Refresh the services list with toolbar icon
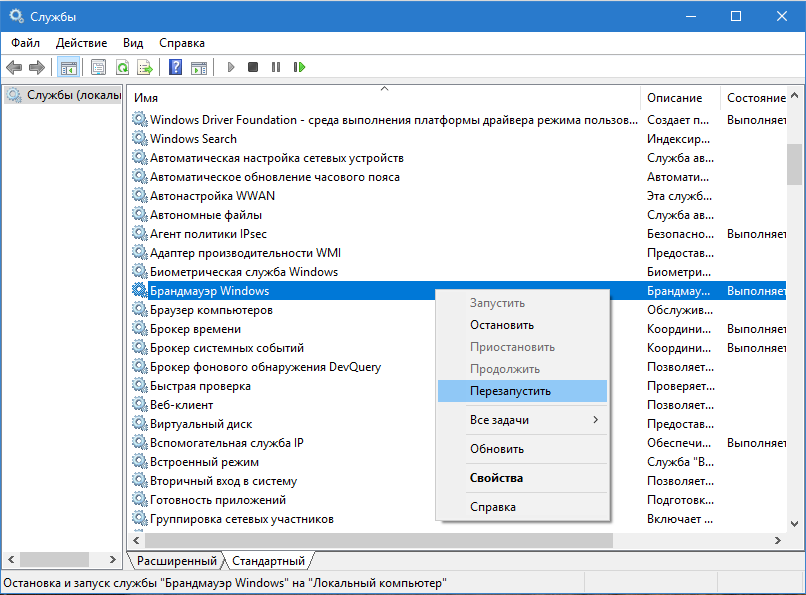Image resolution: width=806 pixels, height=595 pixels. (122, 67)
